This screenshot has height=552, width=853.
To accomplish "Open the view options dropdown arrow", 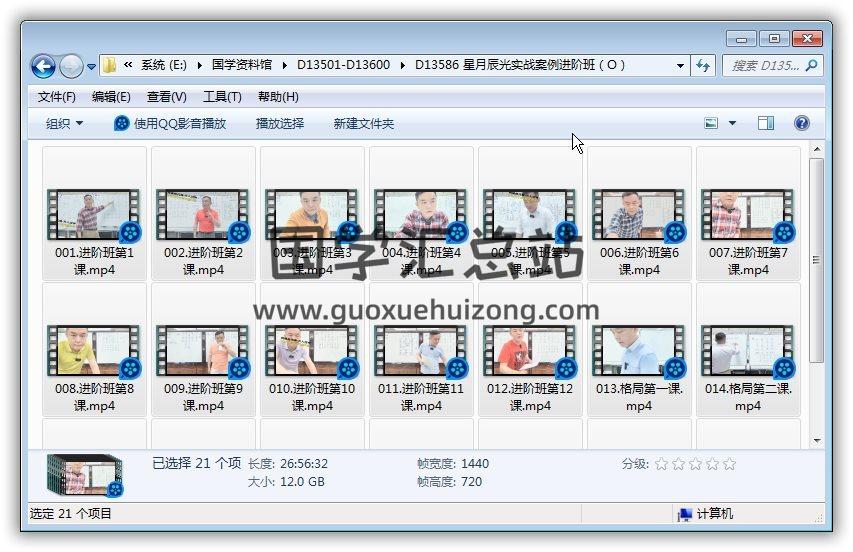I will tap(732, 123).
